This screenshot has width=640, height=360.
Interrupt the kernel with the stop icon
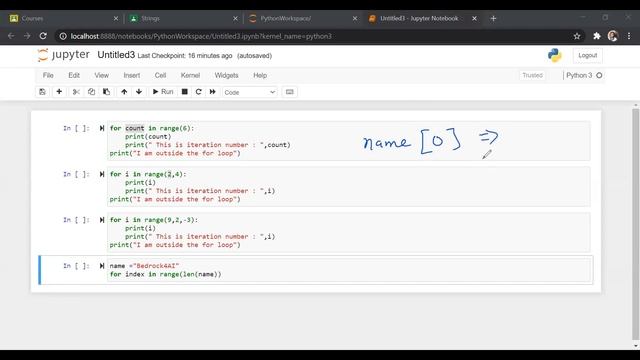pyautogui.click(x=184, y=92)
